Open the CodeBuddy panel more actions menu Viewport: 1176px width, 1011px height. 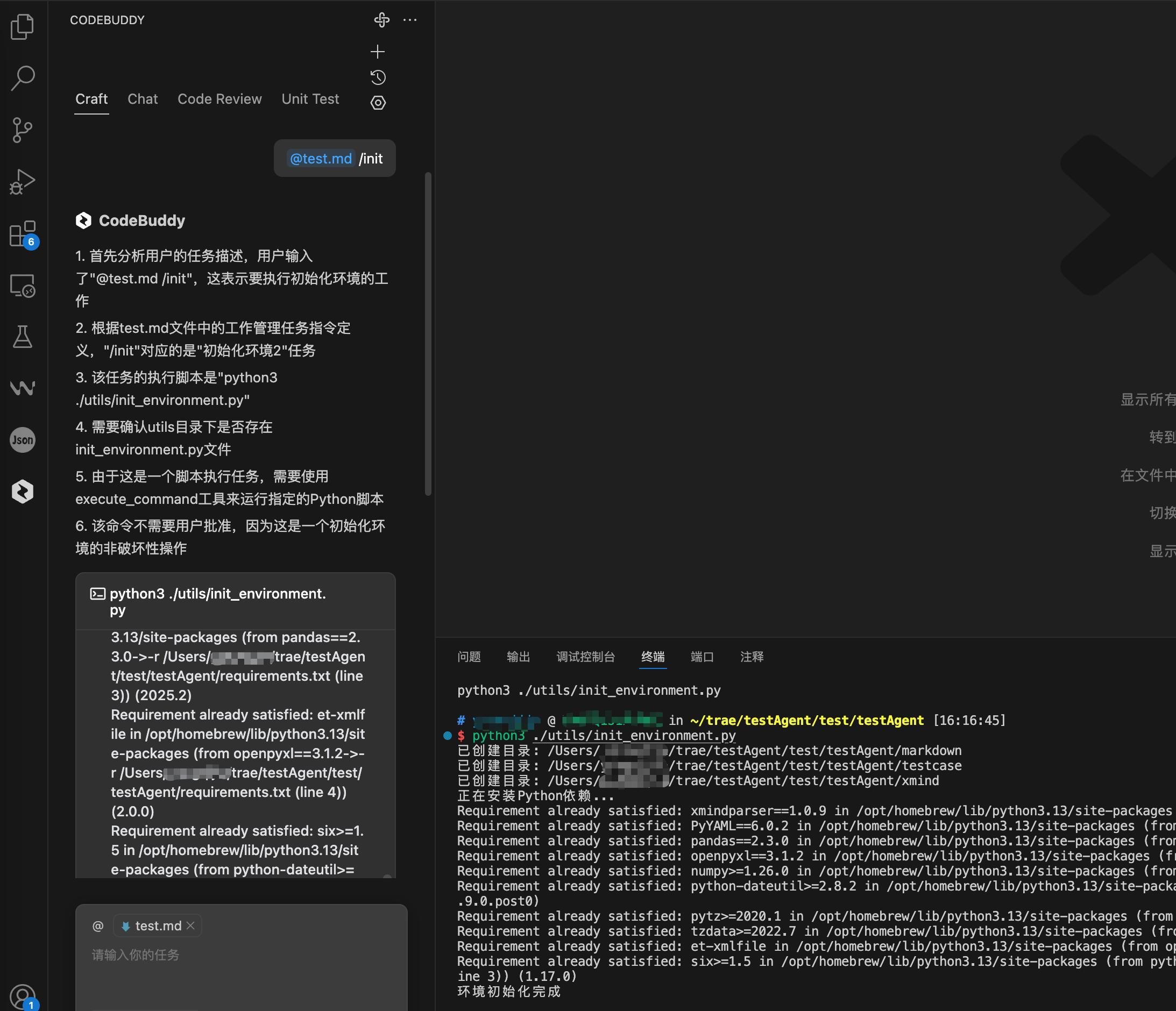point(410,20)
